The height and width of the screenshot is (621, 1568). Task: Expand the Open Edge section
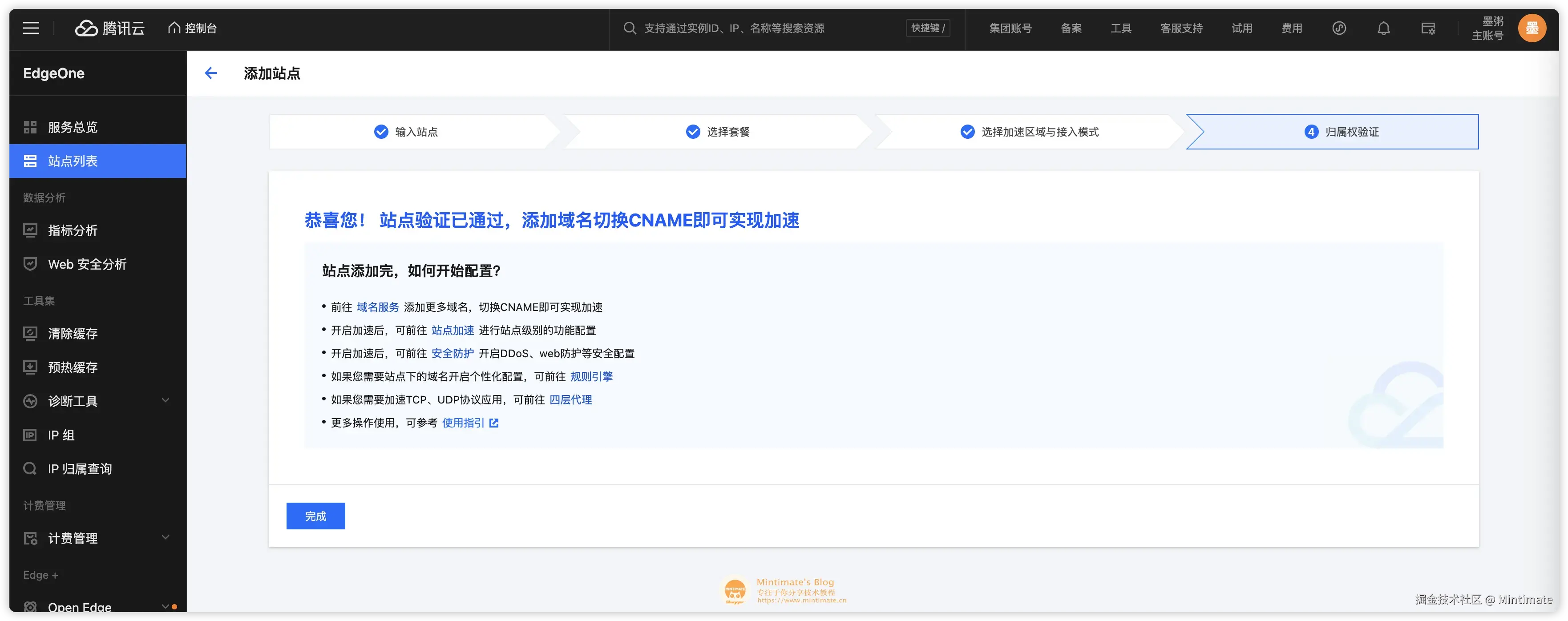(x=165, y=606)
